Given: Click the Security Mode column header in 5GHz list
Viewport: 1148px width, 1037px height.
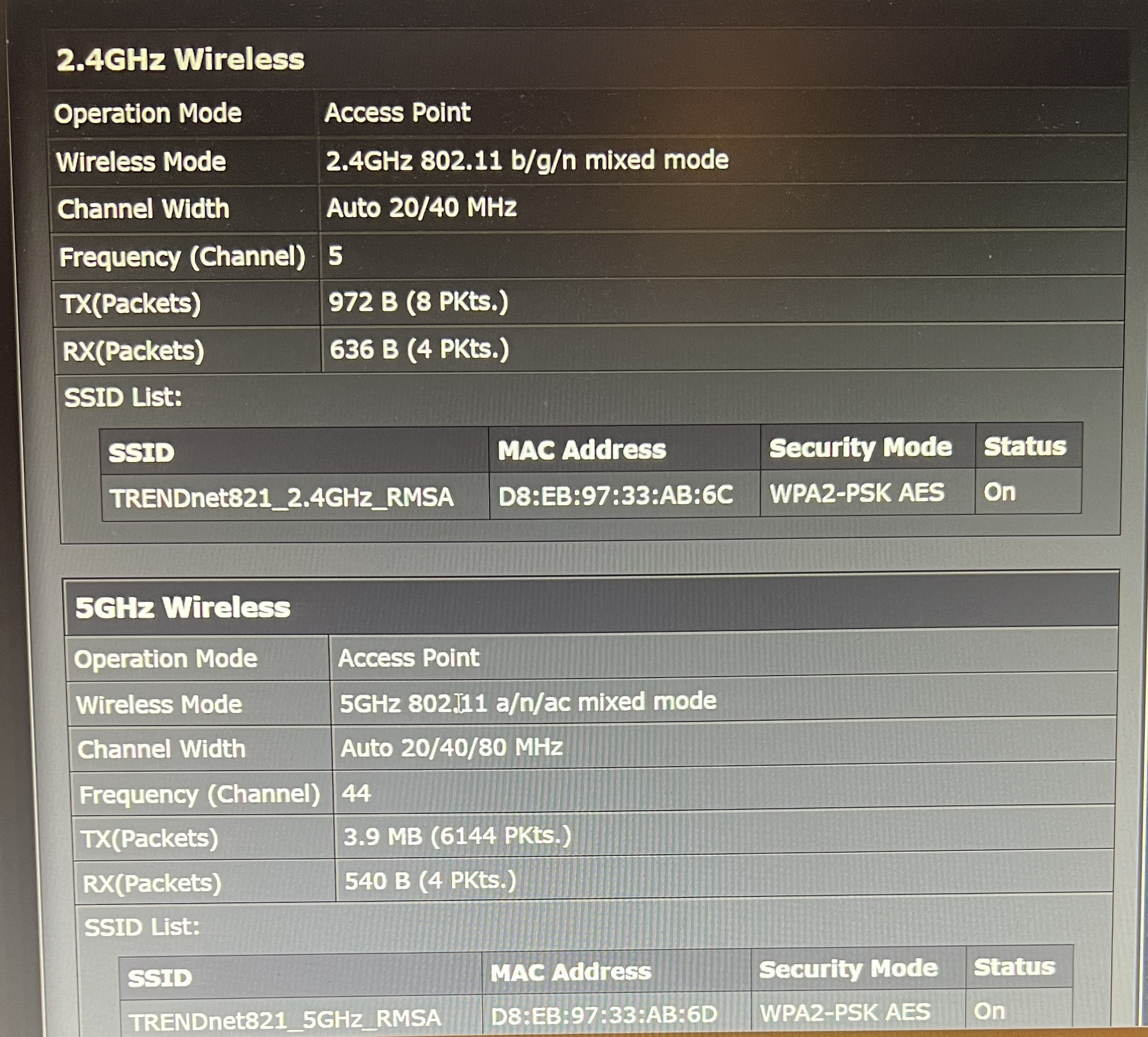Looking at the screenshot, I should pos(848,969).
